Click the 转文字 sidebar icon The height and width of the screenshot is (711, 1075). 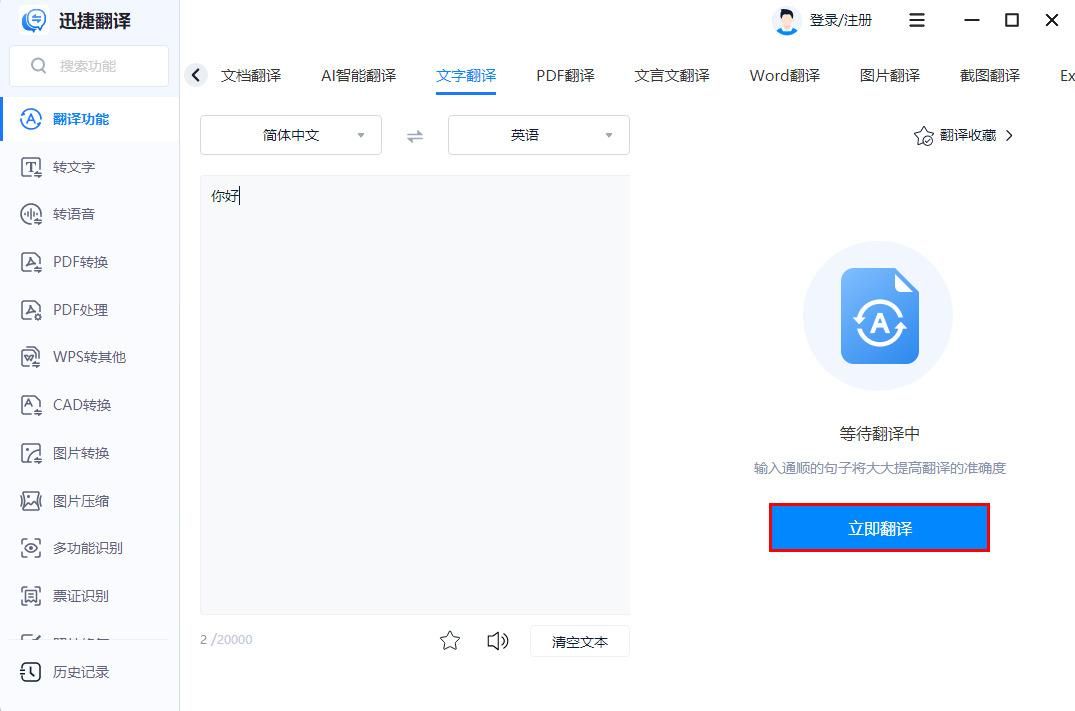click(x=31, y=167)
